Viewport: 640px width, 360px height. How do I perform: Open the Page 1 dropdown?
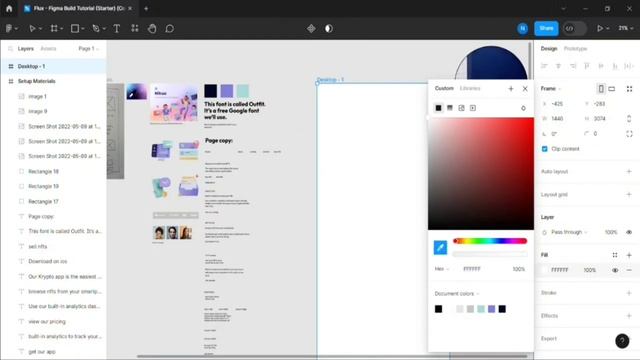[89, 49]
